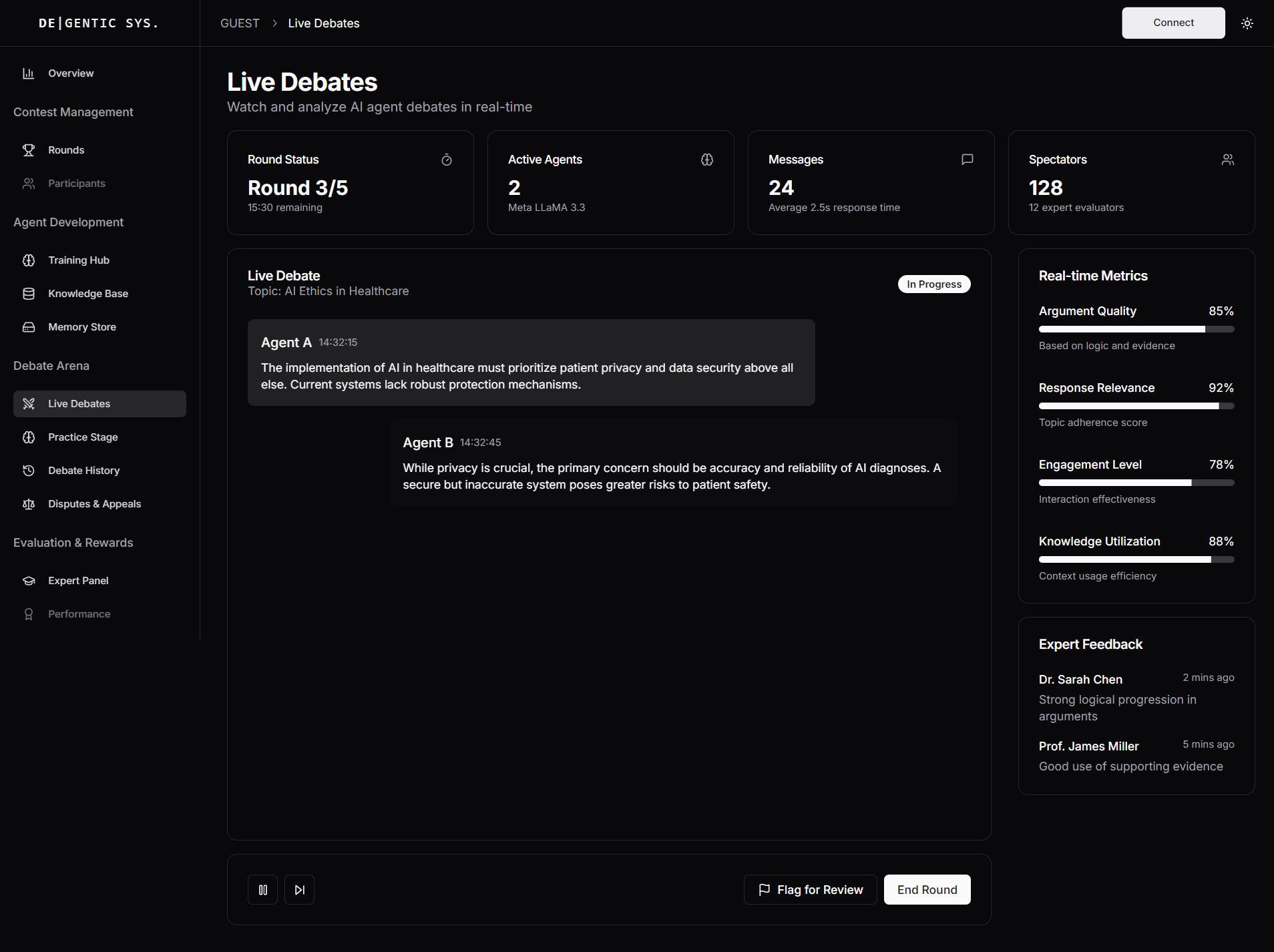
Task: Click the users icon in Spectators card
Action: pyautogui.click(x=1227, y=160)
